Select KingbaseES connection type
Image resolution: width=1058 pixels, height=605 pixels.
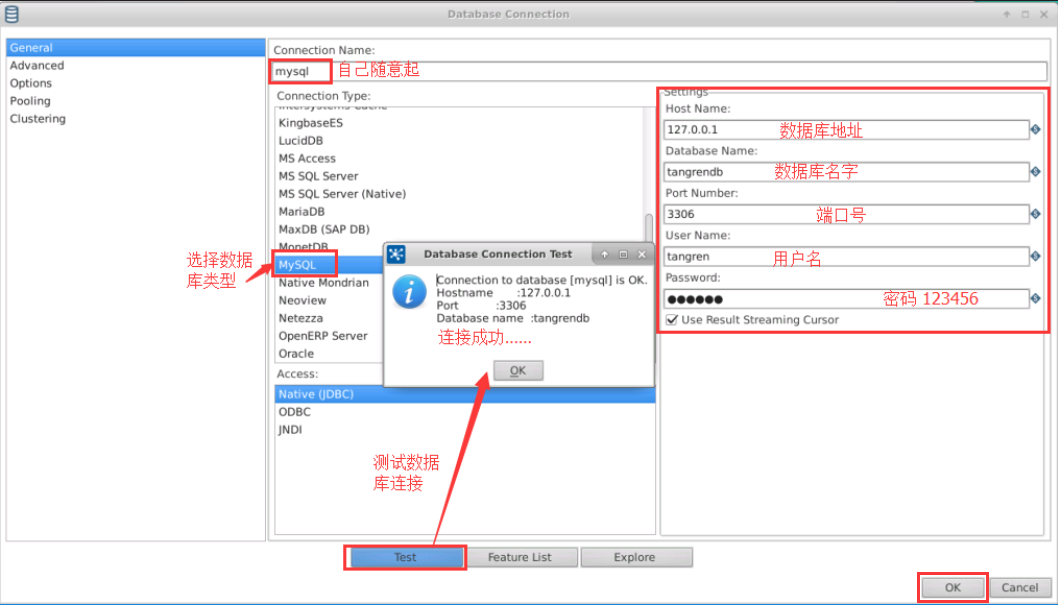(x=311, y=123)
